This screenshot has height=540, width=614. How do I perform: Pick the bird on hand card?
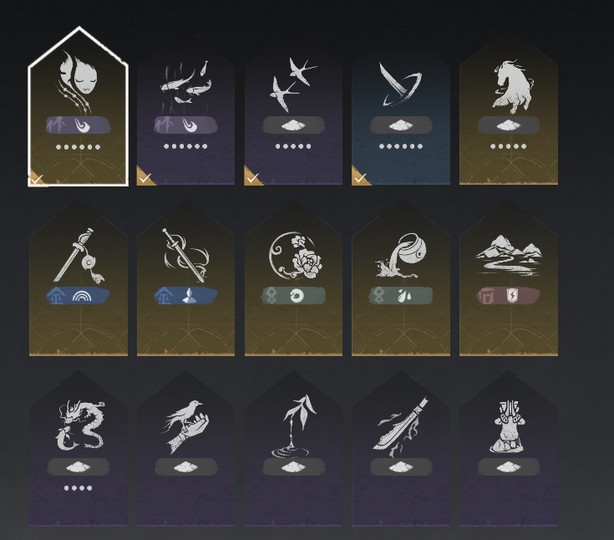186,449
